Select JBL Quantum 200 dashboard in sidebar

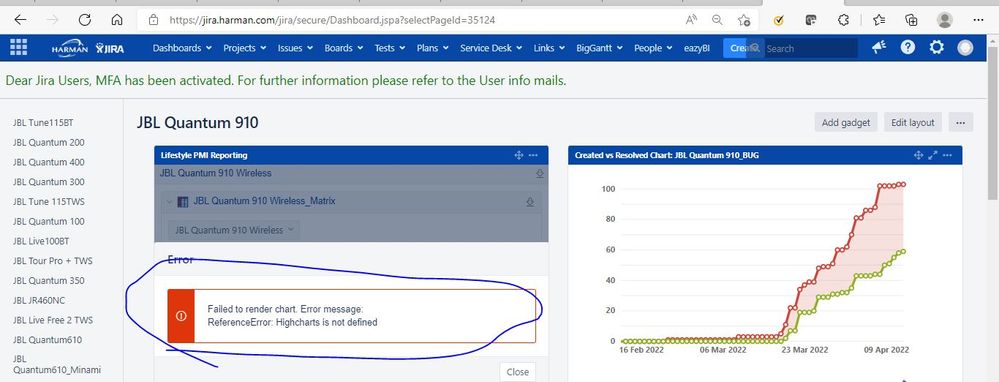click(x=48, y=143)
